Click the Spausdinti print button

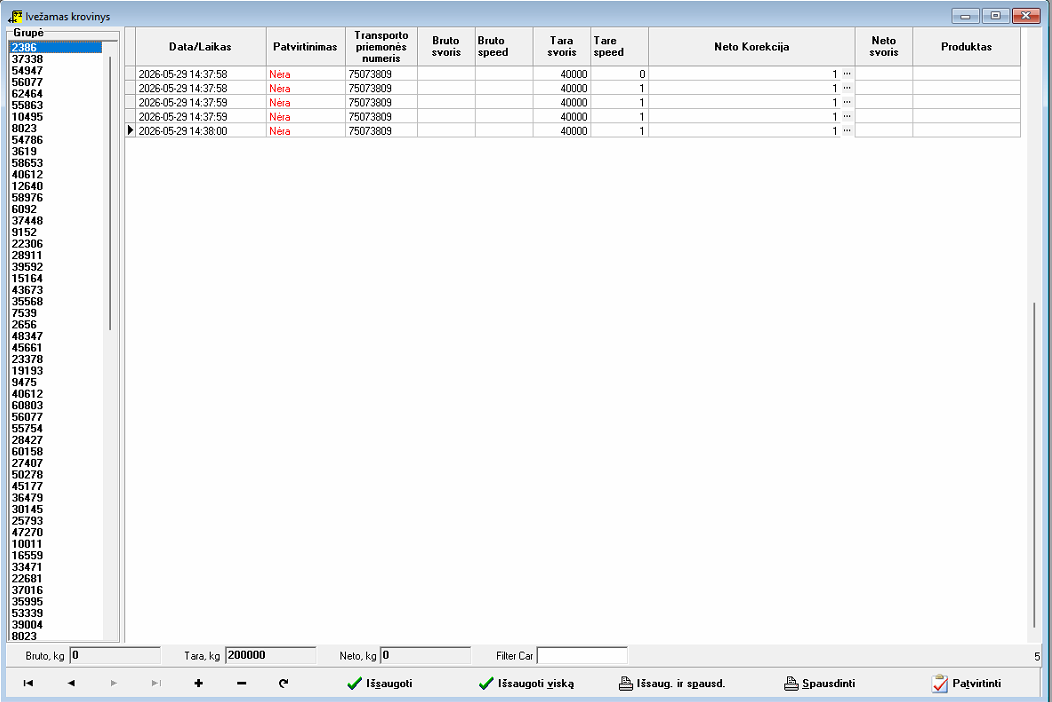(x=820, y=684)
